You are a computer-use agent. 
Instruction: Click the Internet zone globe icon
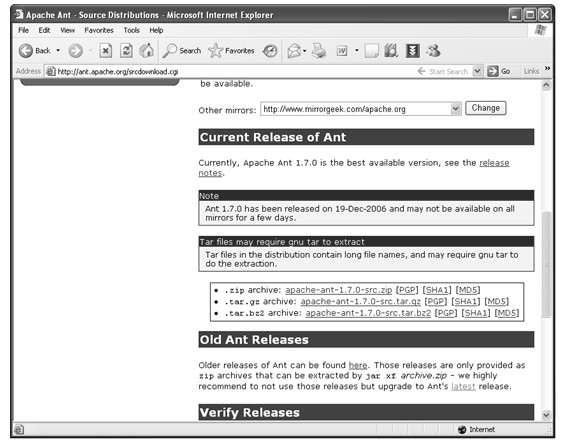tap(462, 429)
